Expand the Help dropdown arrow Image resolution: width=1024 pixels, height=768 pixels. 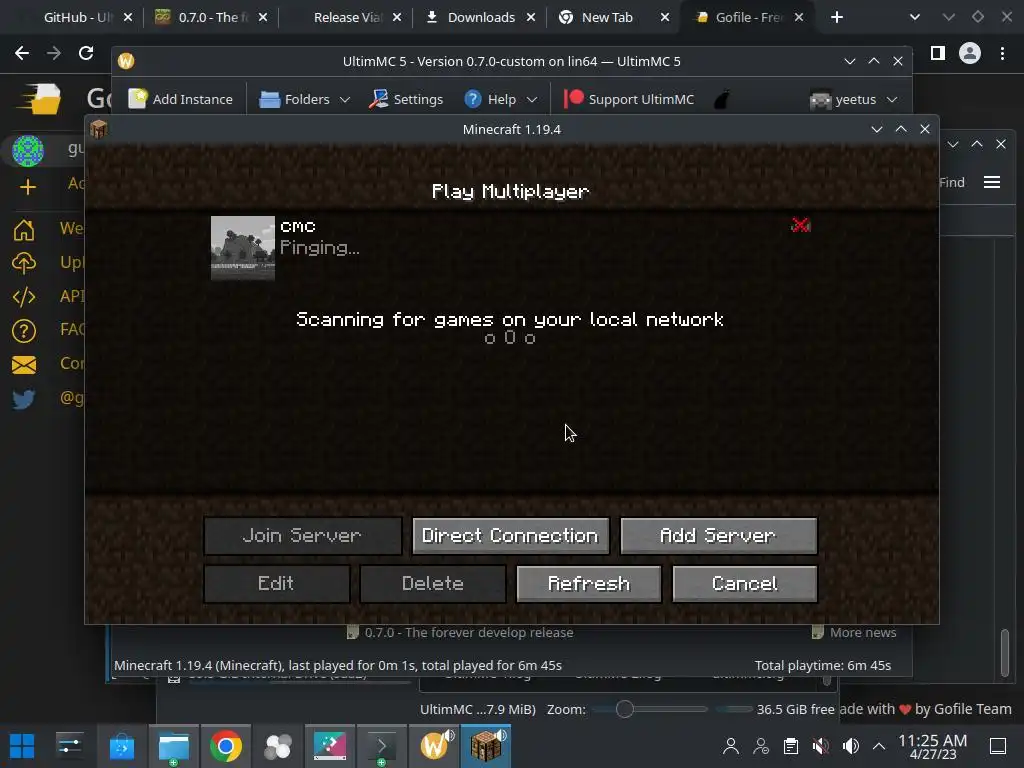(x=532, y=100)
